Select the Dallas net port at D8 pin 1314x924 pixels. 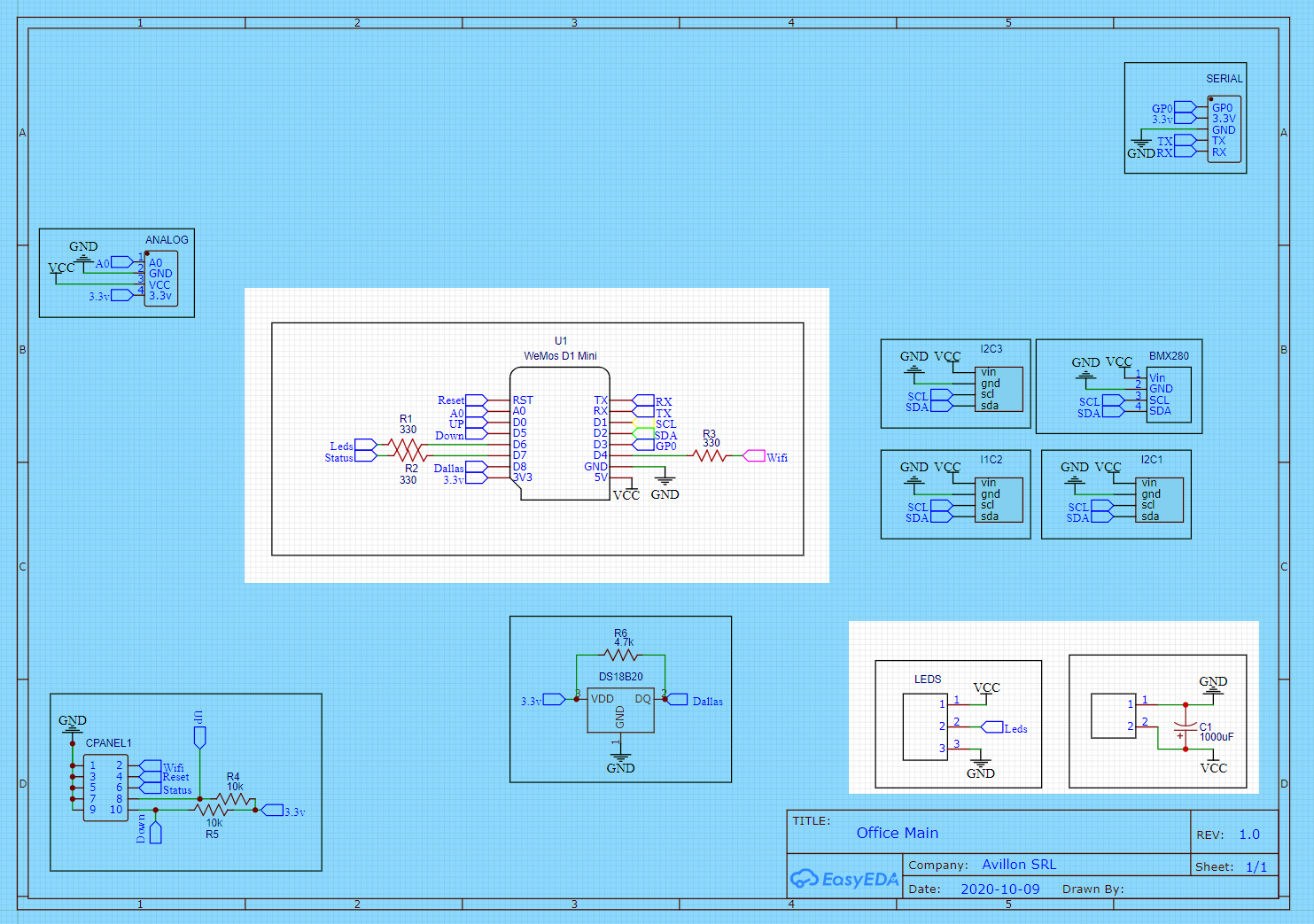[476, 467]
